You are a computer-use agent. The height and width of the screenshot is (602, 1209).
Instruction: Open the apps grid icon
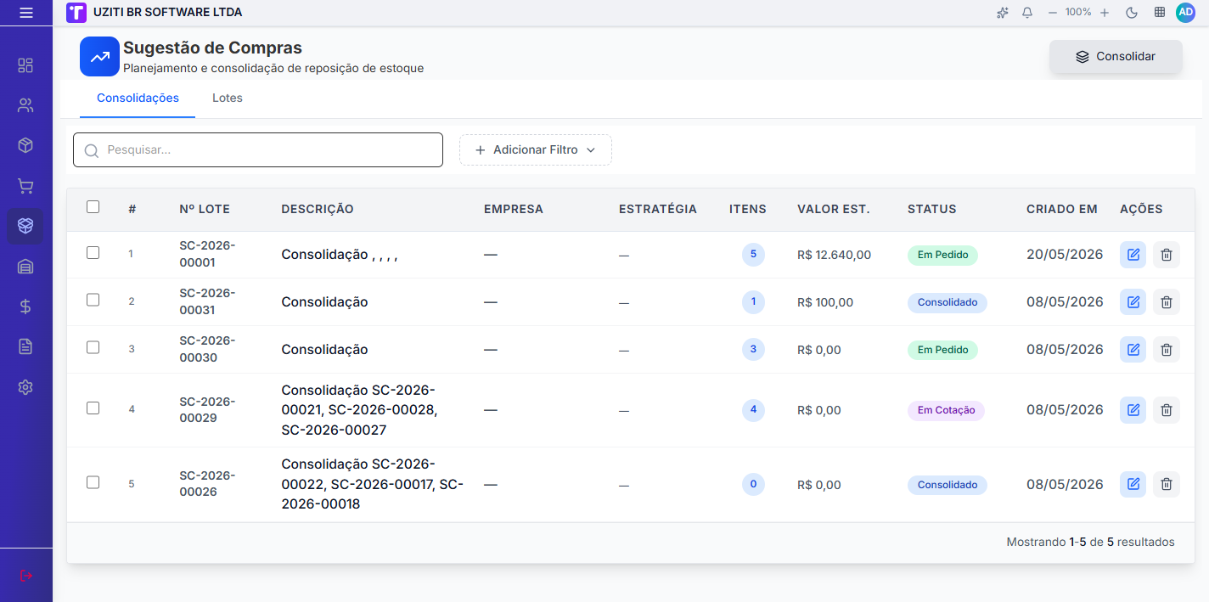[x=1160, y=13]
